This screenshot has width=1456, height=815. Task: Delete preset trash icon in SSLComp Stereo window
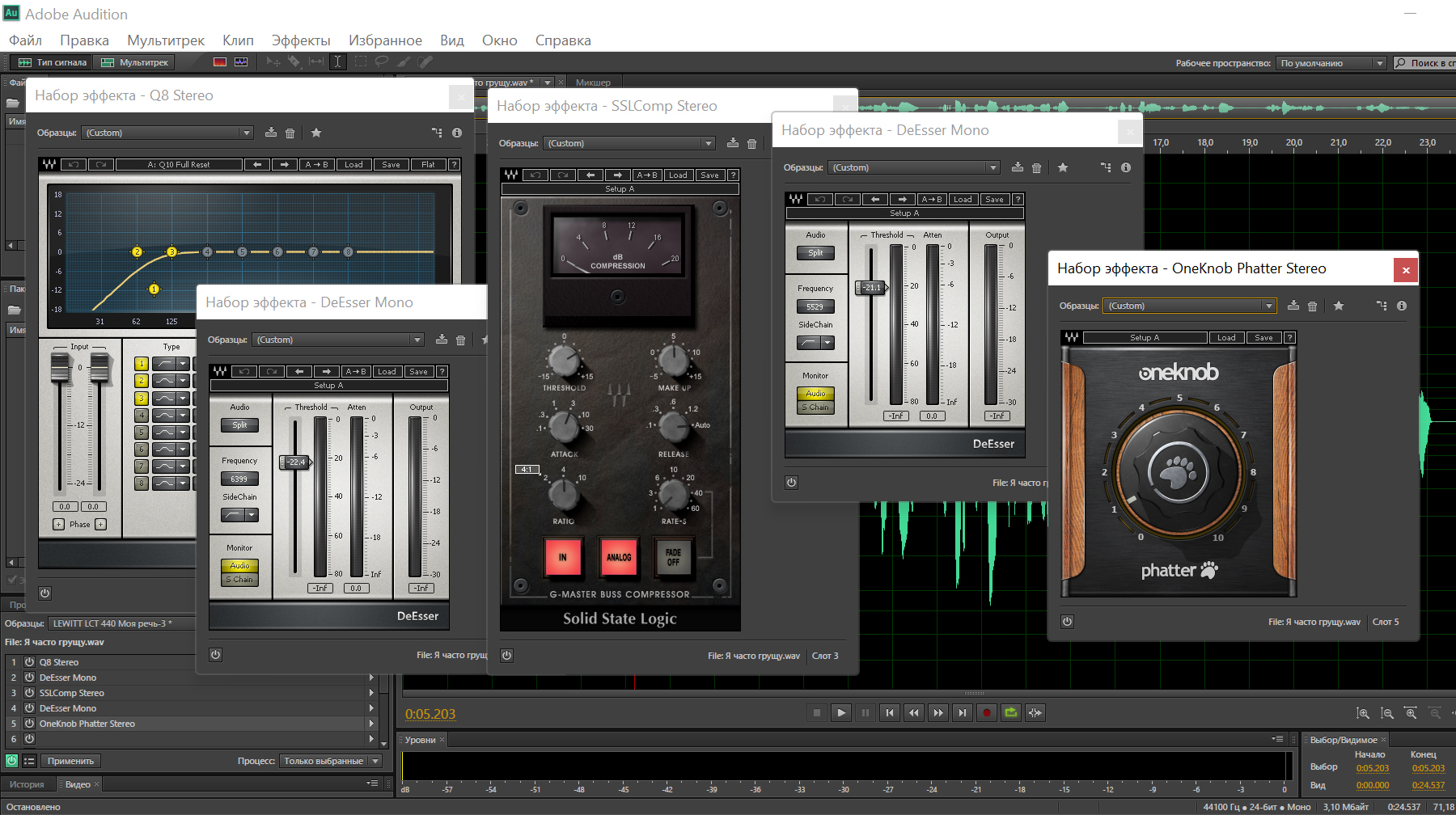tap(752, 143)
